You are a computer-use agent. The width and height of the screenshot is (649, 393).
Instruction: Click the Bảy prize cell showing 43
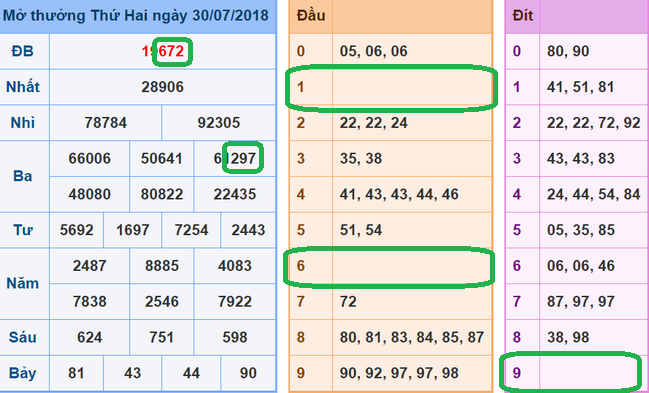pyautogui.click(x=132, y=373)
